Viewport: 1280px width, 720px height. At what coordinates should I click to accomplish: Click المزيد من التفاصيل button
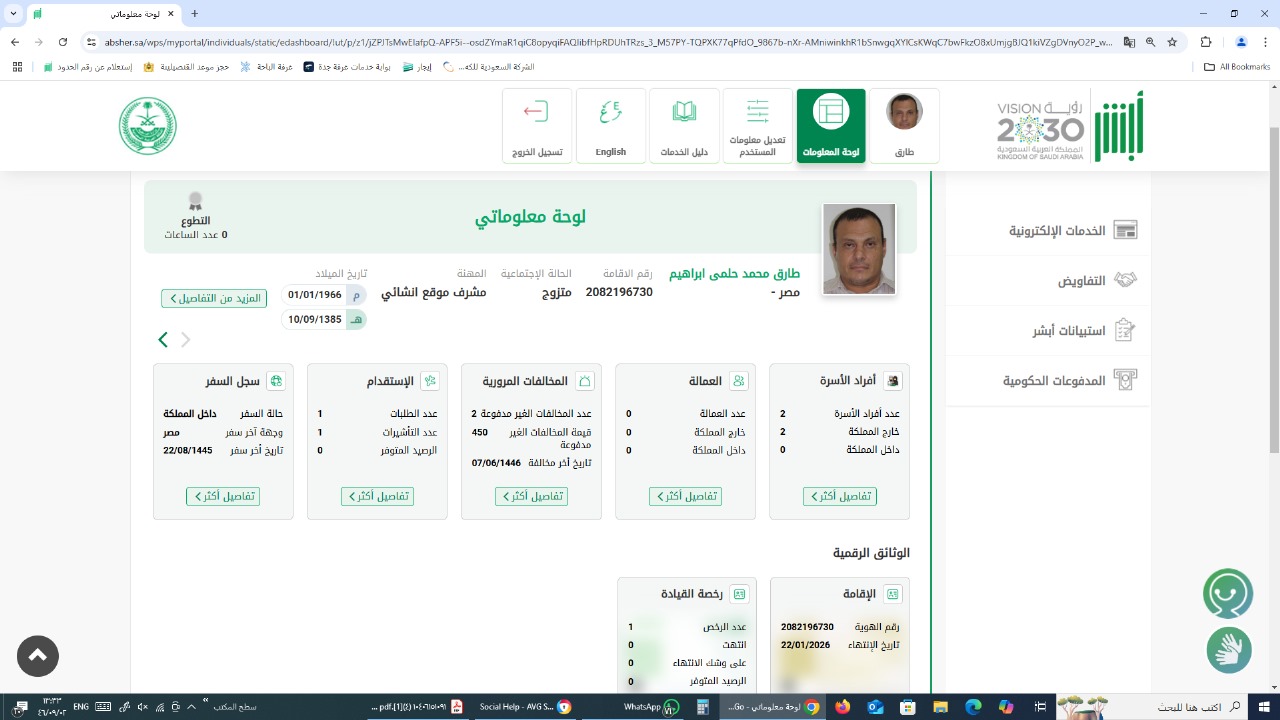click(213, 298)
